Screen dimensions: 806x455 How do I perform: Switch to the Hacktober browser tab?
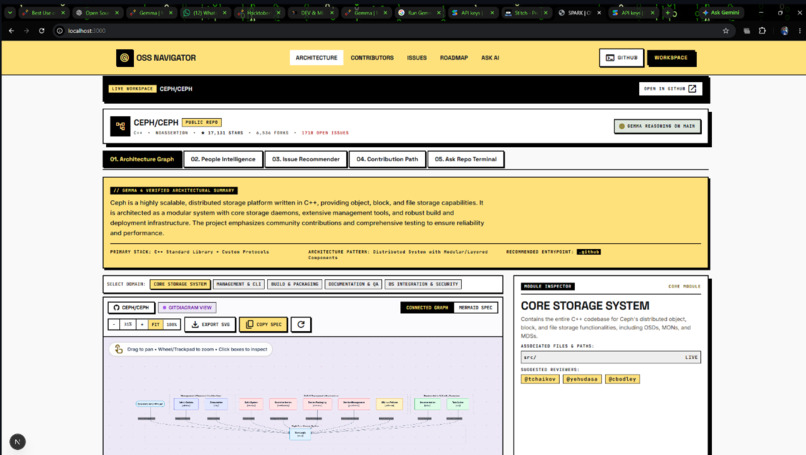pyautogui.click(x=259, y=12)
